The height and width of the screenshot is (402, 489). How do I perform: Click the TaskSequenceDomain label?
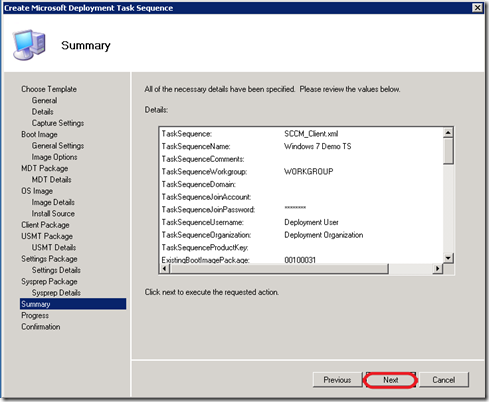click(x=199, y=184)
